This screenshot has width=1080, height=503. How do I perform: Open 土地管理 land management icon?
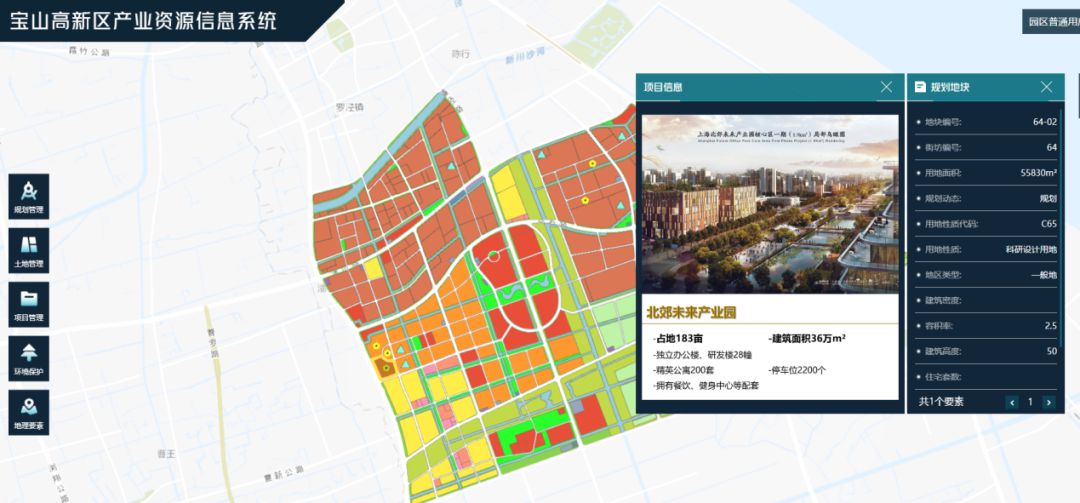(x=29, y=251)
